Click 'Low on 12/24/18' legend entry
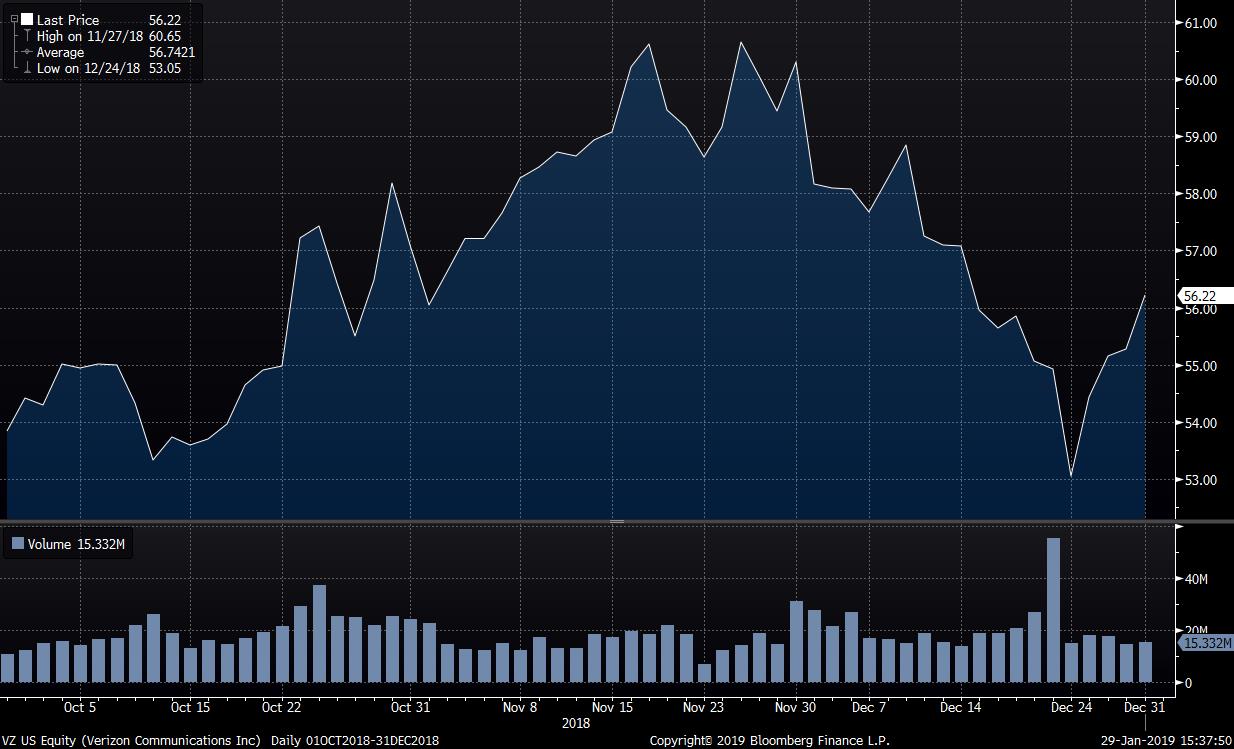 click(88, 68)
